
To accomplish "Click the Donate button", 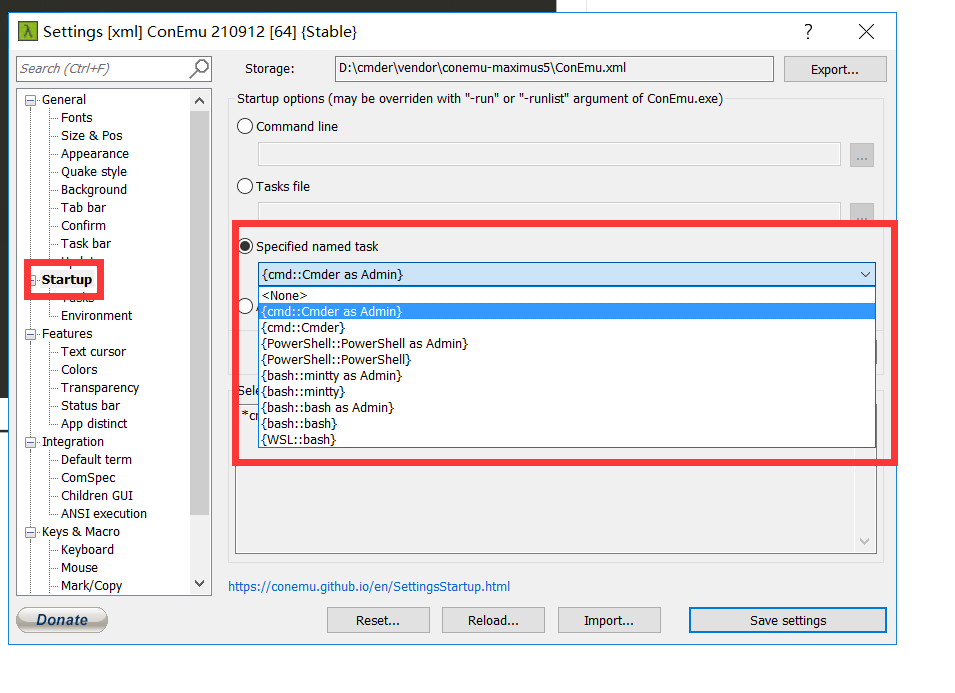I will click(x=62, y=620).
